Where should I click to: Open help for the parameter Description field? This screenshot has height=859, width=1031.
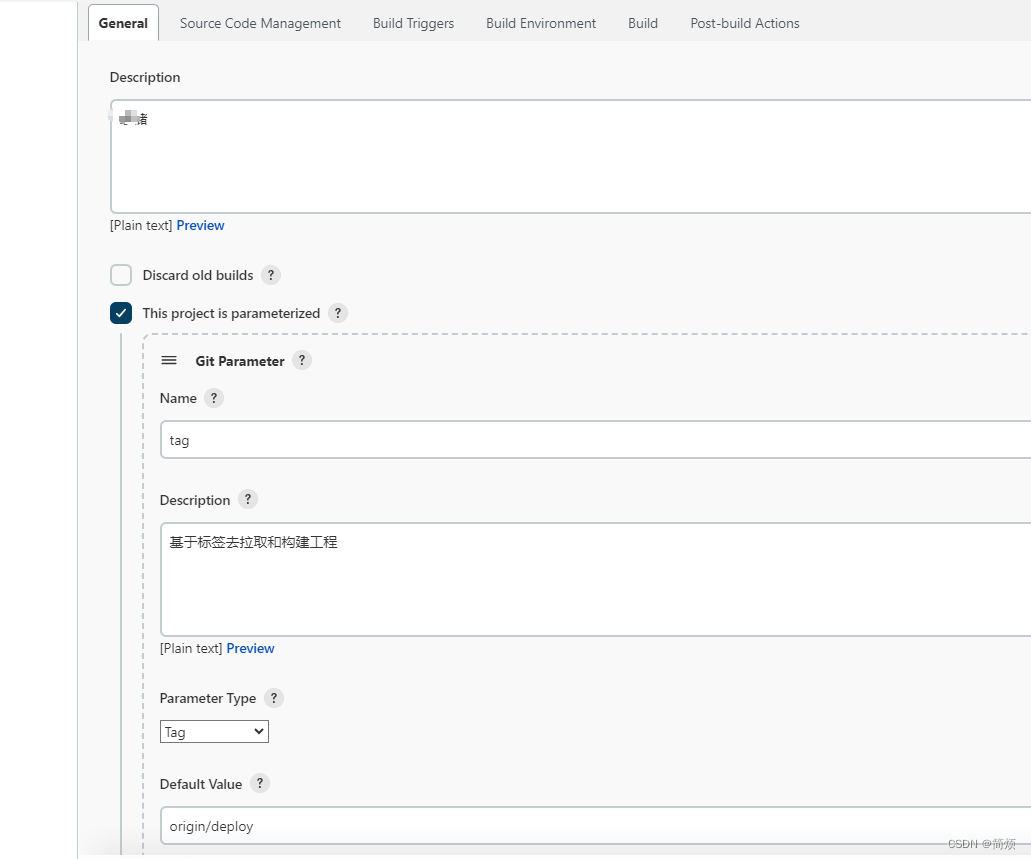[248, 499]
